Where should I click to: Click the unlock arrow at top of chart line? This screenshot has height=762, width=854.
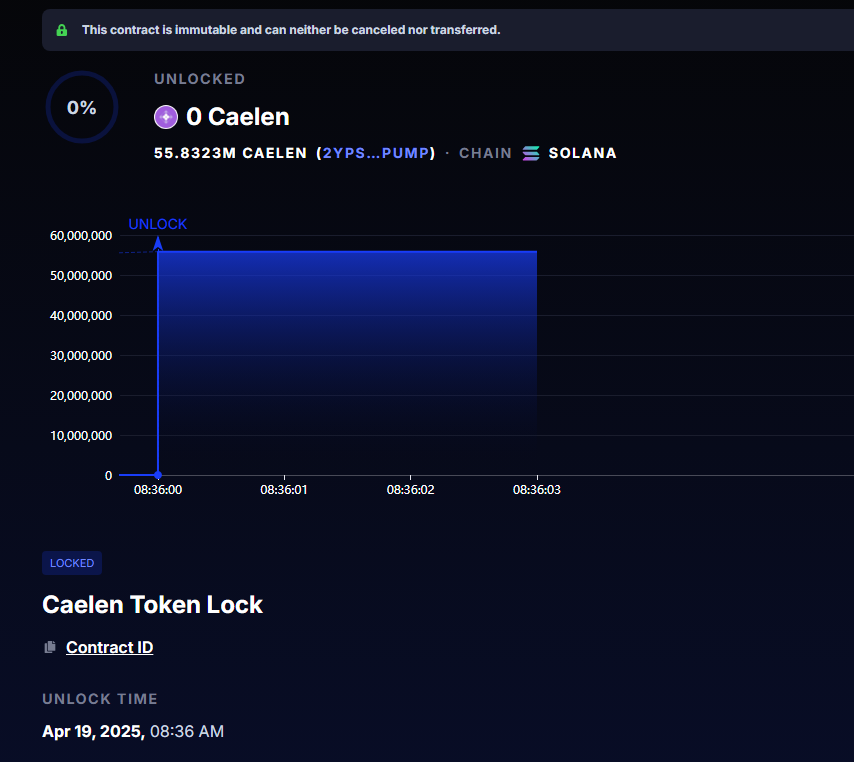[x=158, y=243]
